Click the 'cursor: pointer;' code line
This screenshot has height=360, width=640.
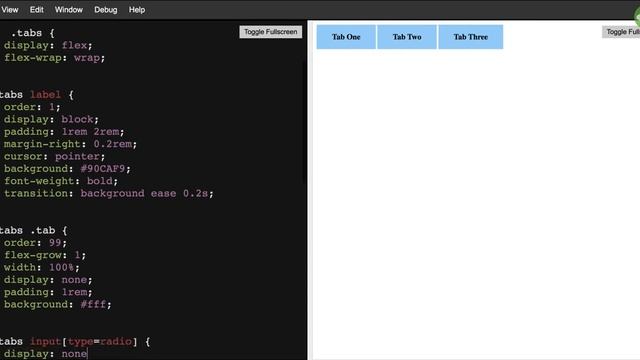click(x=54, y=156)
